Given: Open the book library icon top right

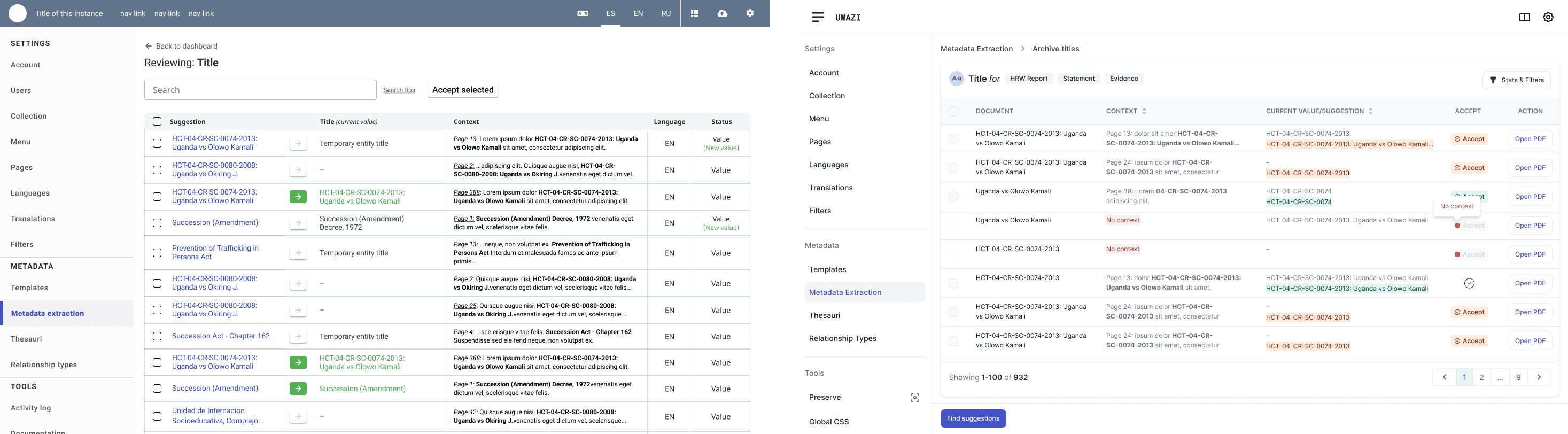Looking at the screenshot, I should tap(1524, 17).
